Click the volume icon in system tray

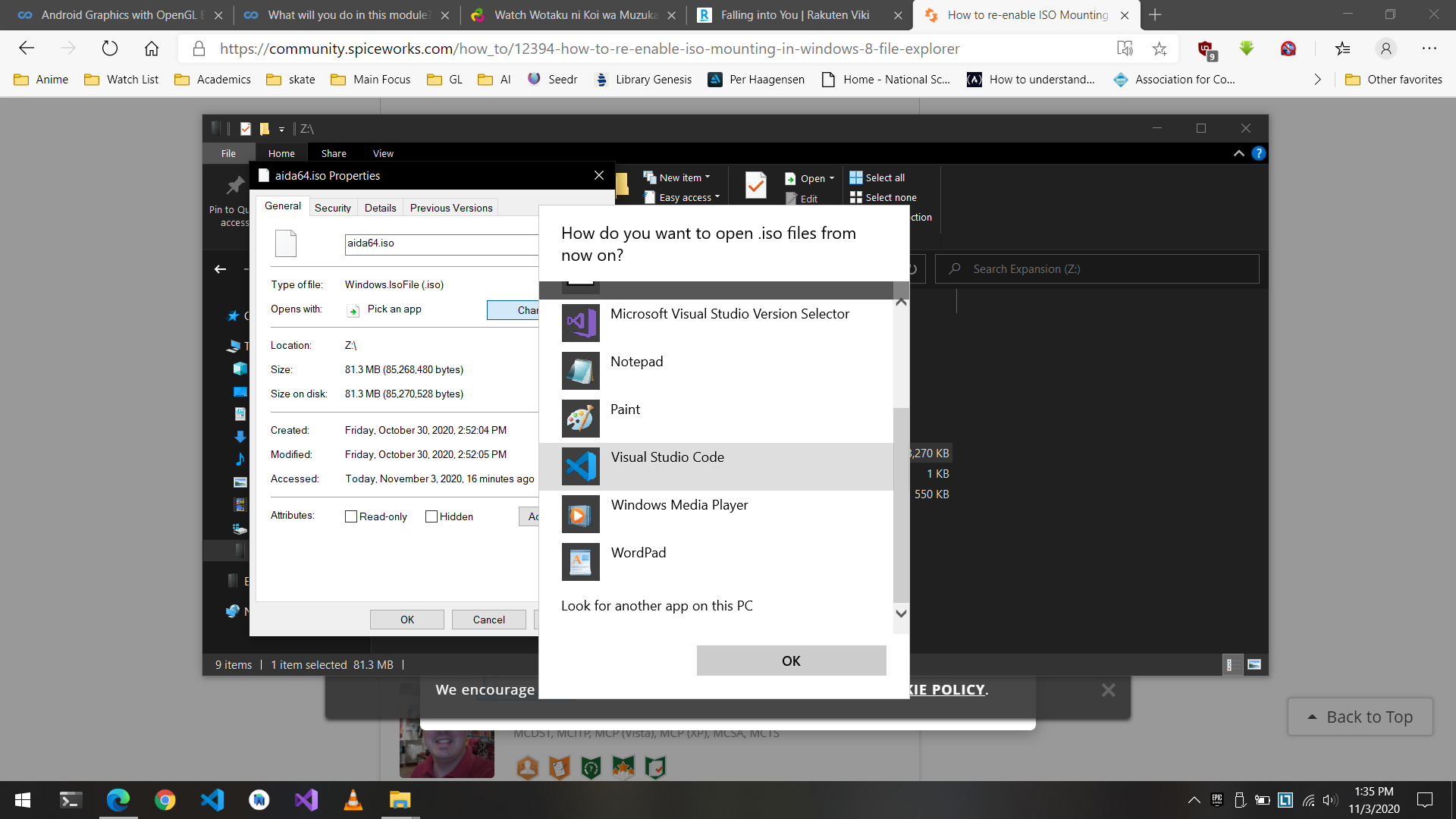1330,800
